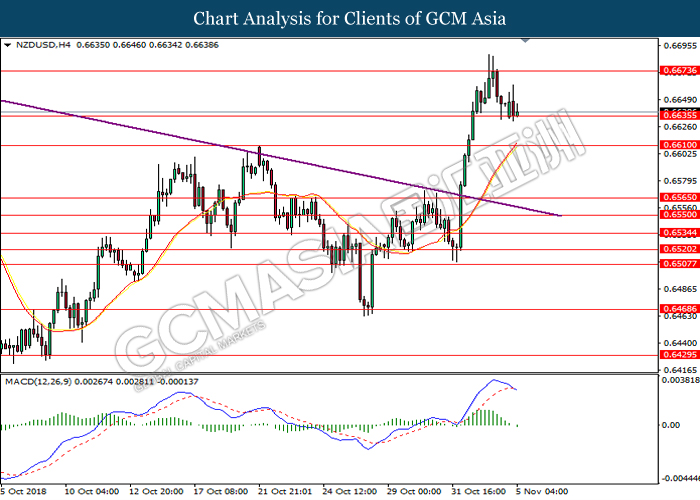Click the 0.66025 price scale value
The image size is (700, 500).
[680, 154]
